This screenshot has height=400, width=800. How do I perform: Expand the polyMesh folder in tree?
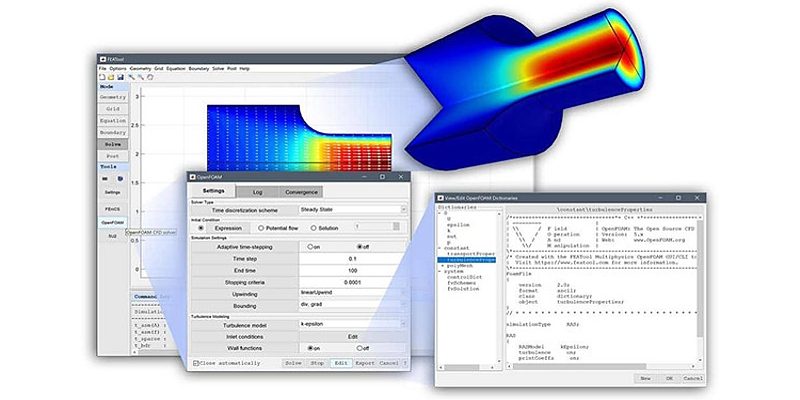tap(442, 266)
